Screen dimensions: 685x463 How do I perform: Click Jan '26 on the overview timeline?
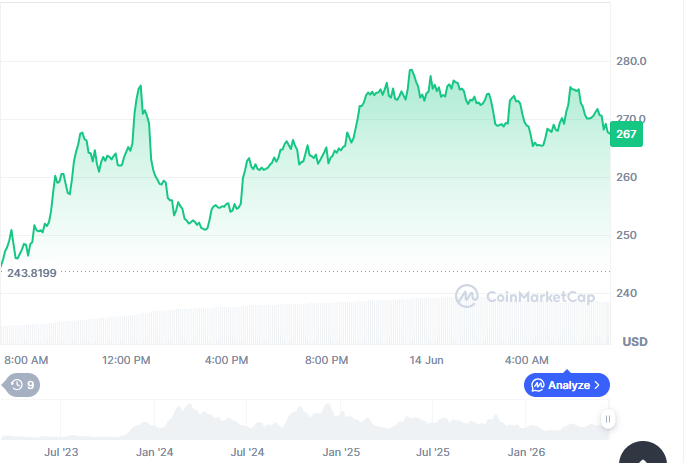tap(526, 452)
